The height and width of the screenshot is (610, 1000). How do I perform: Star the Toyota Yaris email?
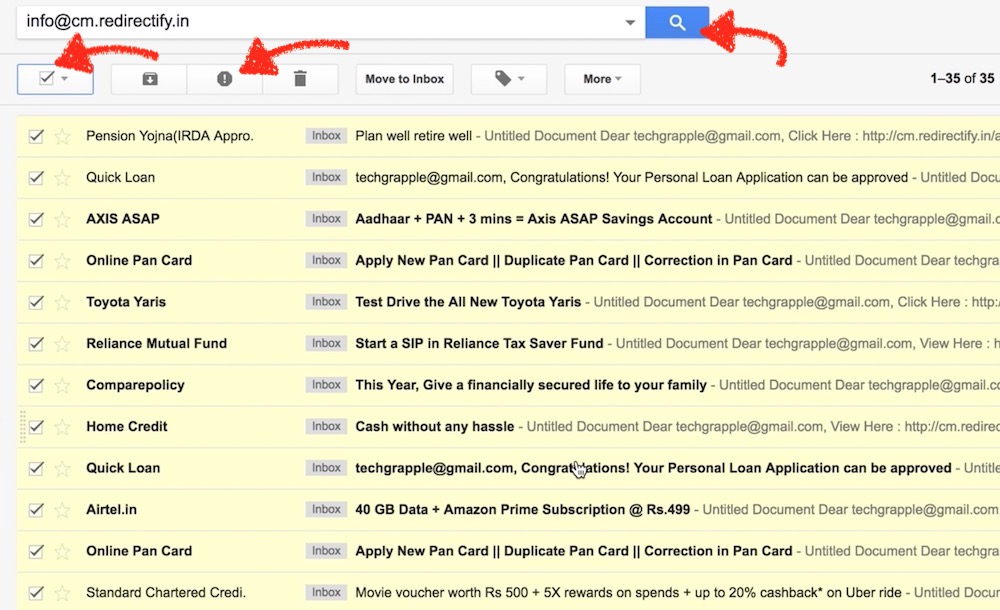(62, 302)
